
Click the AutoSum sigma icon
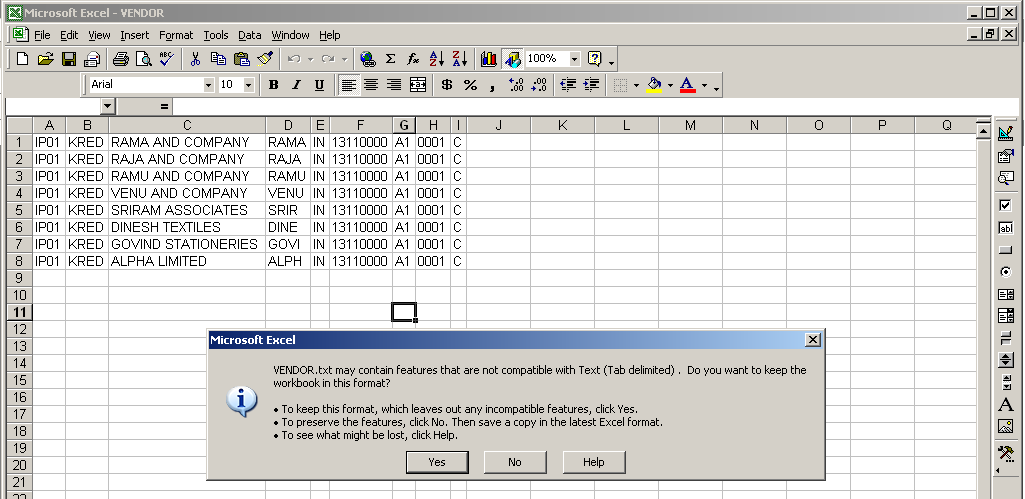click(390, 59)
